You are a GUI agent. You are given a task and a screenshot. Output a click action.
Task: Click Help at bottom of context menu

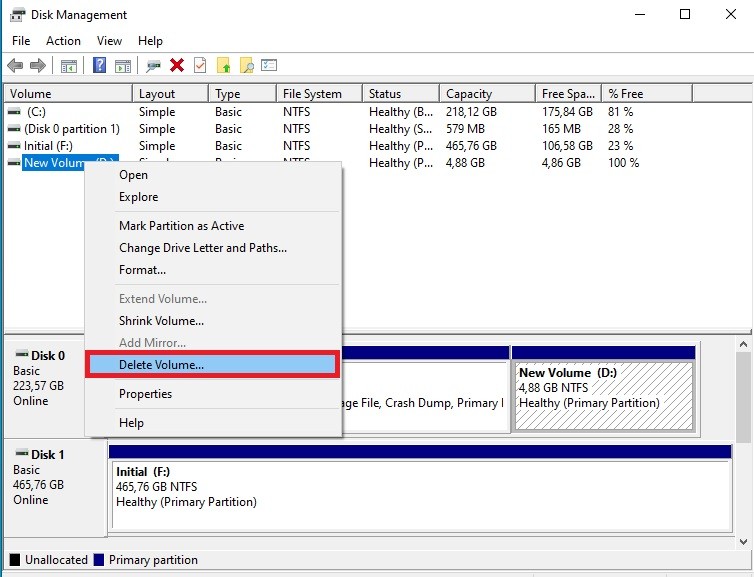point(213,423)
